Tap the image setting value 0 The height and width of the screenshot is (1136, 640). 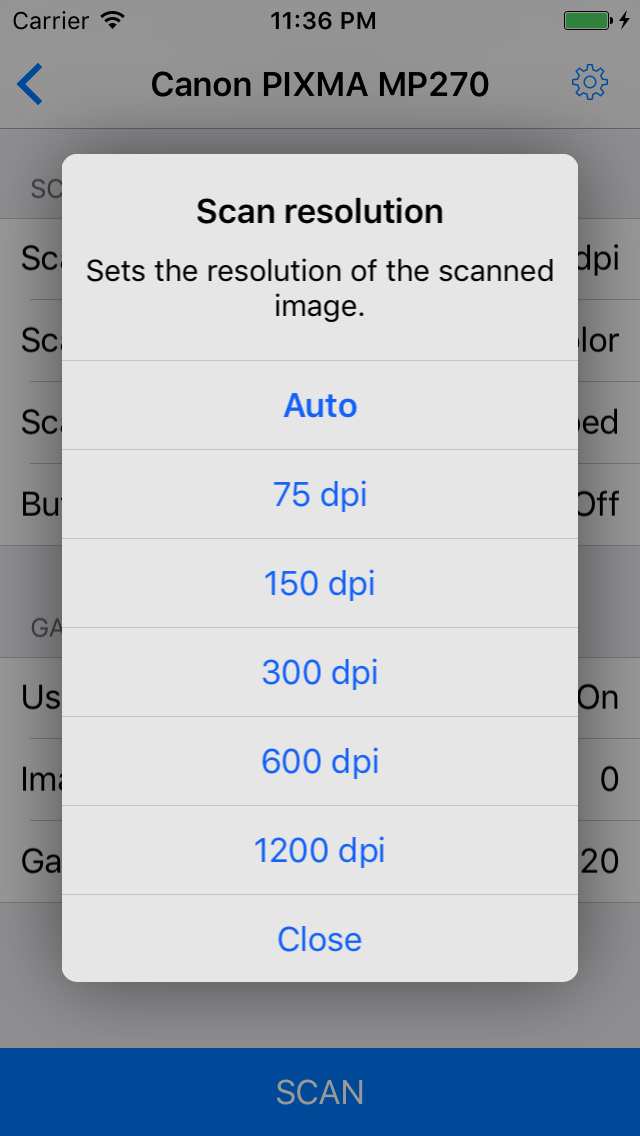(x=609, y=779)
